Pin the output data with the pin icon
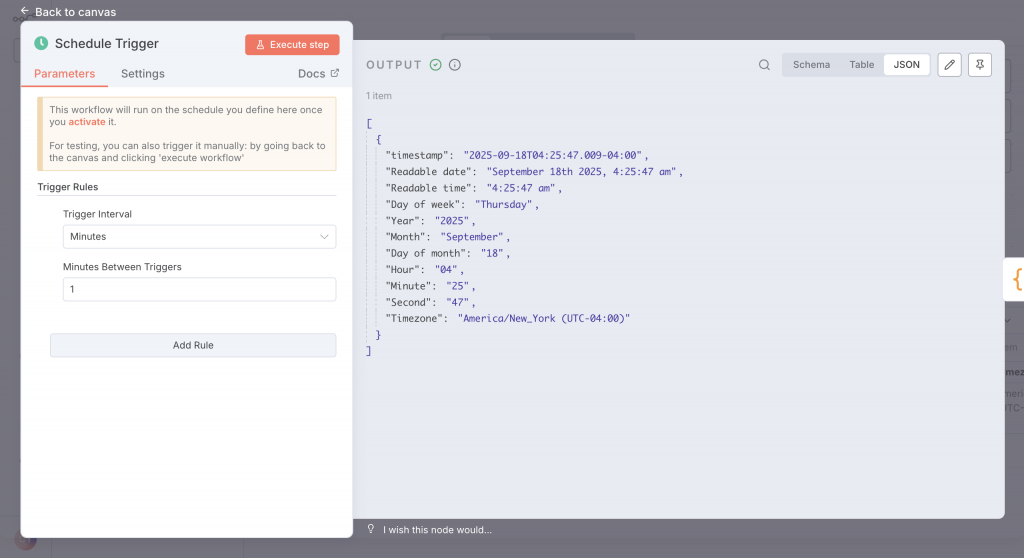The height and width of the screenshot is (558, 1024). [x=980, y=65]
